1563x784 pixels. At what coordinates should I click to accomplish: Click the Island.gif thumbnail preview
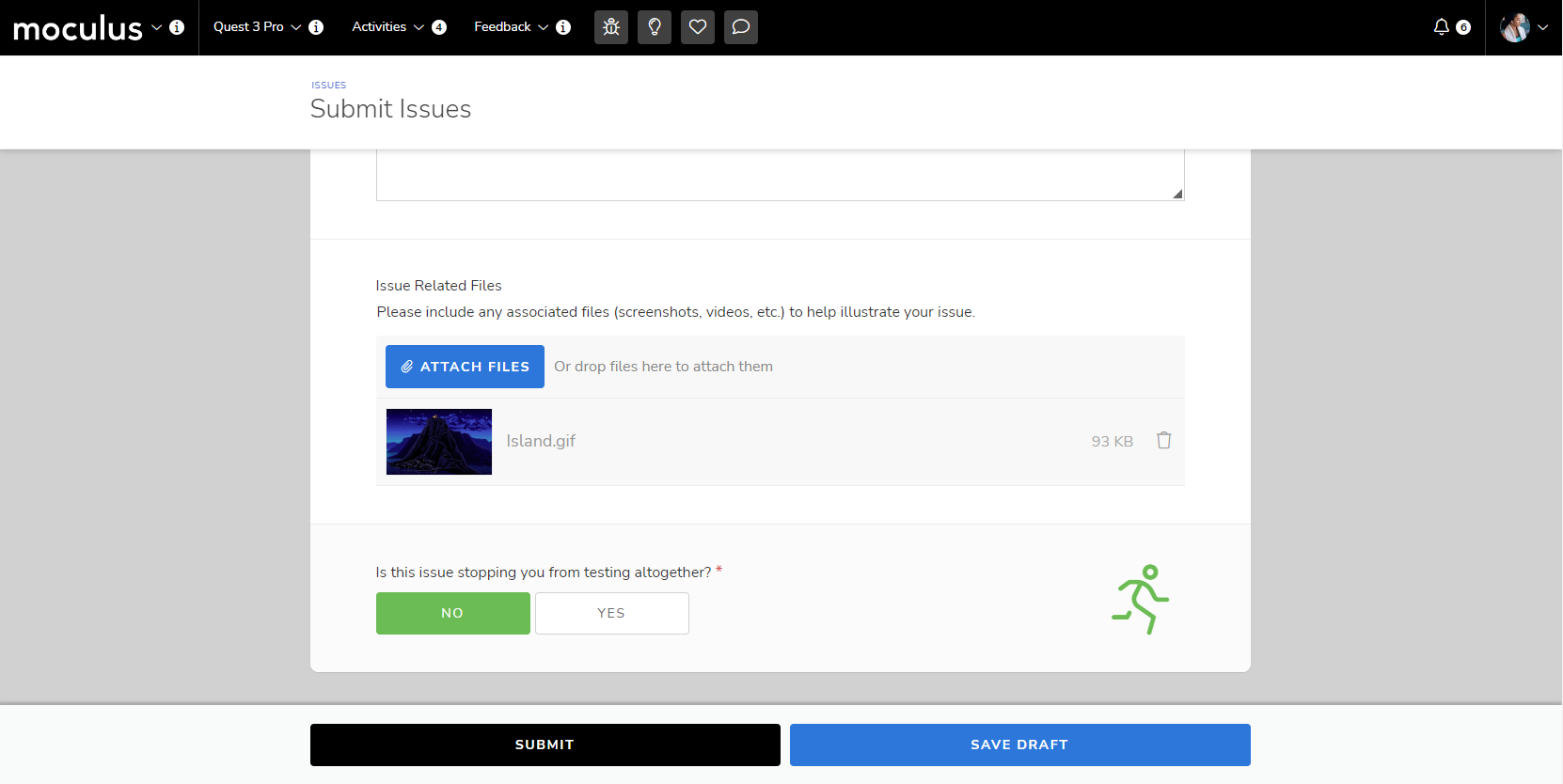439,442
